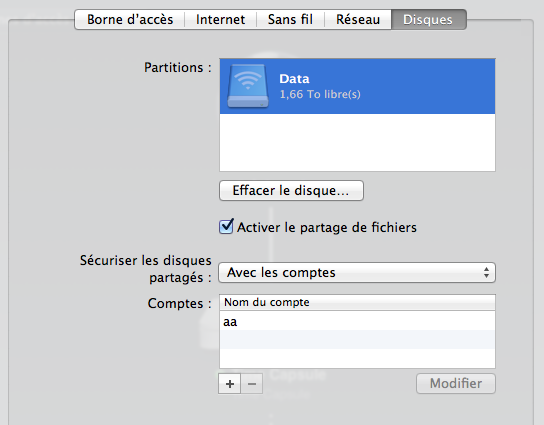
Task: Click the Disques tab
Action: (428, 19)
